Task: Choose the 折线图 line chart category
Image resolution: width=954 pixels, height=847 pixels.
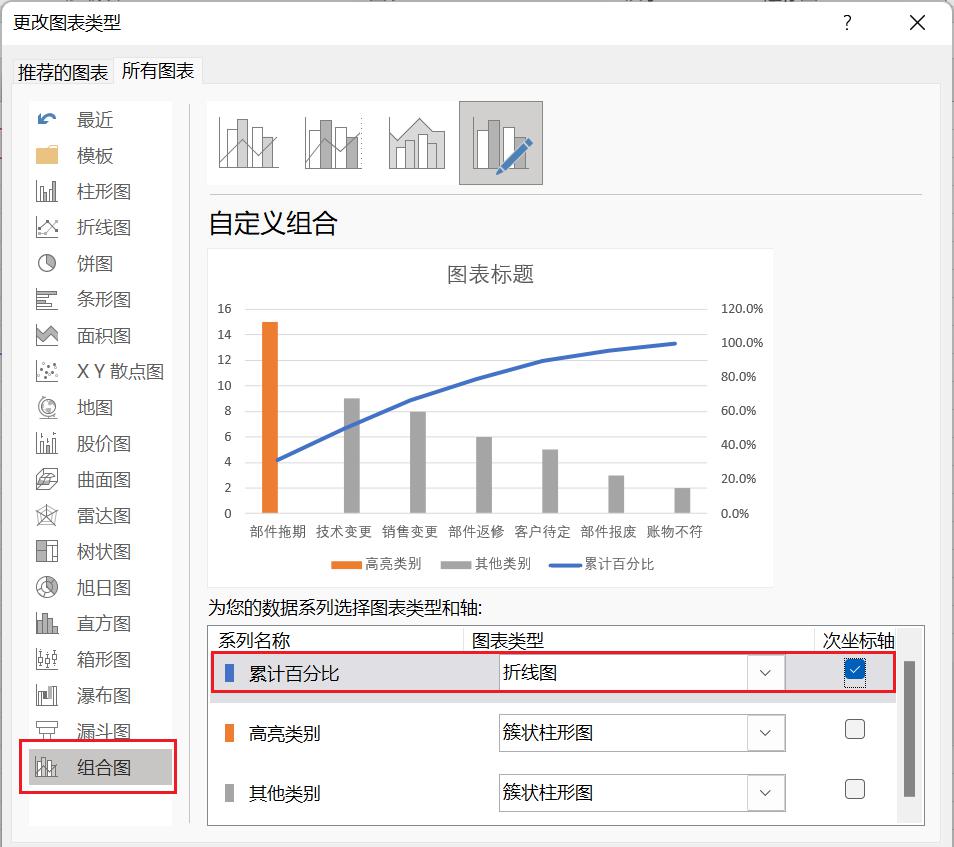Action: 100,228
